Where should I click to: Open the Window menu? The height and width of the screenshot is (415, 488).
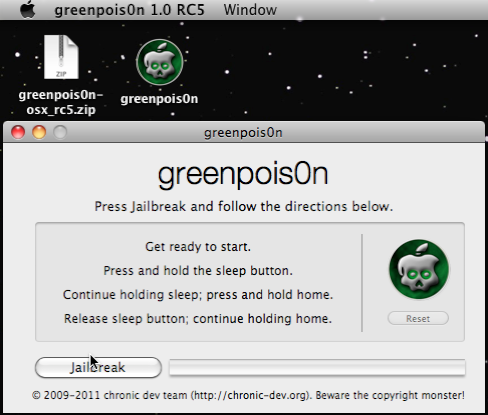point(250,10)
